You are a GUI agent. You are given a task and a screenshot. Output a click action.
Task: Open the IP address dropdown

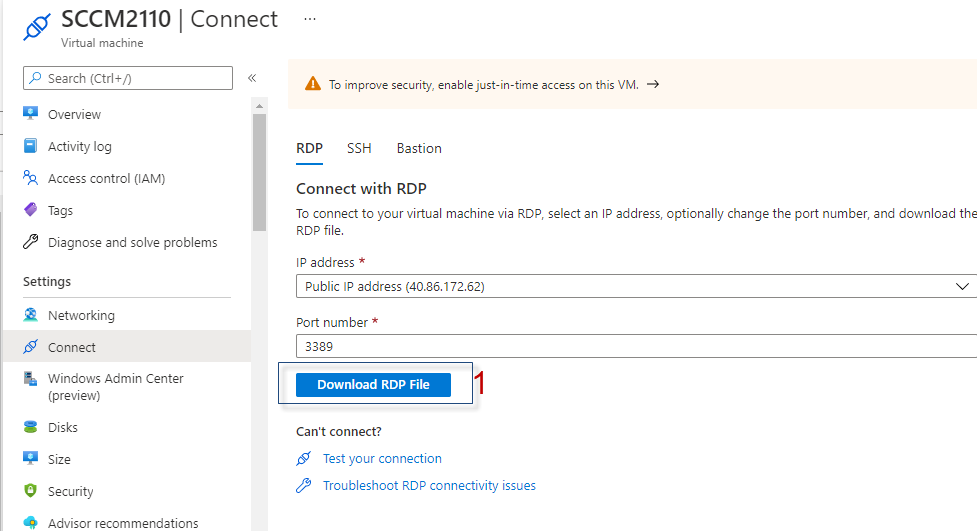pos(636,287)
